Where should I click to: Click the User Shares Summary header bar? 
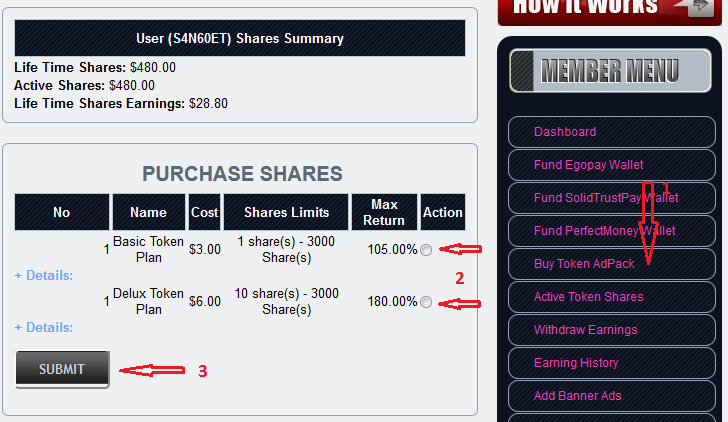pos(240,39)
